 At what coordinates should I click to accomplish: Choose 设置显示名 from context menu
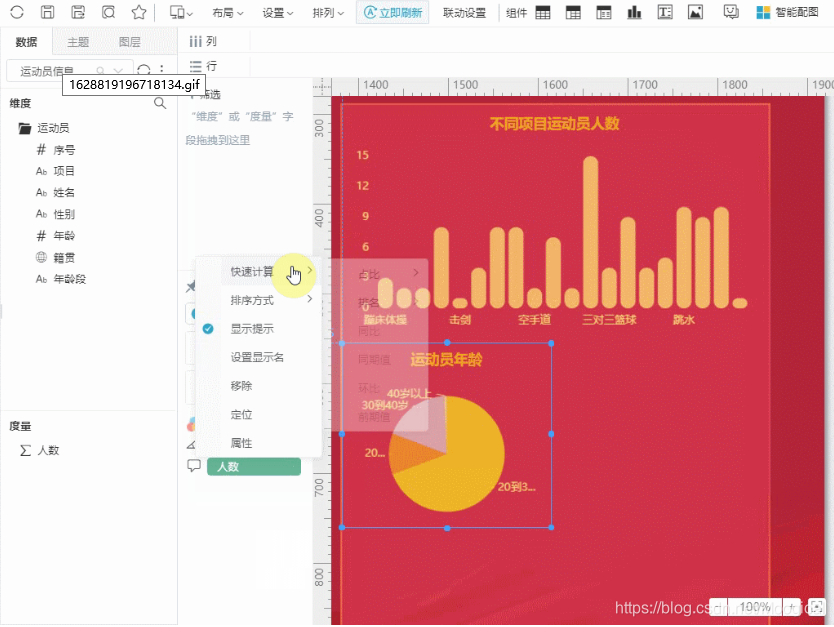pyautogui.click(x=258, y=357)
